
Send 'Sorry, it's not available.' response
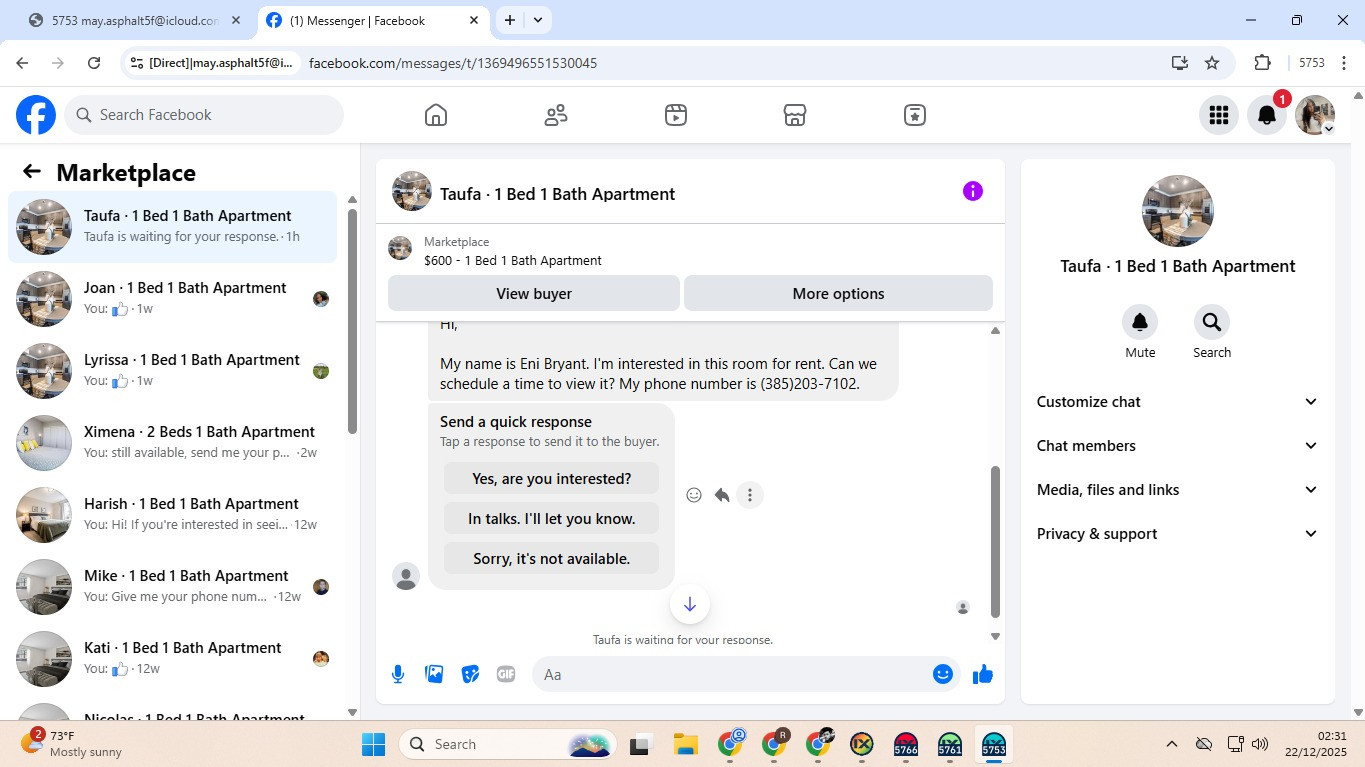tap(552, 559)
